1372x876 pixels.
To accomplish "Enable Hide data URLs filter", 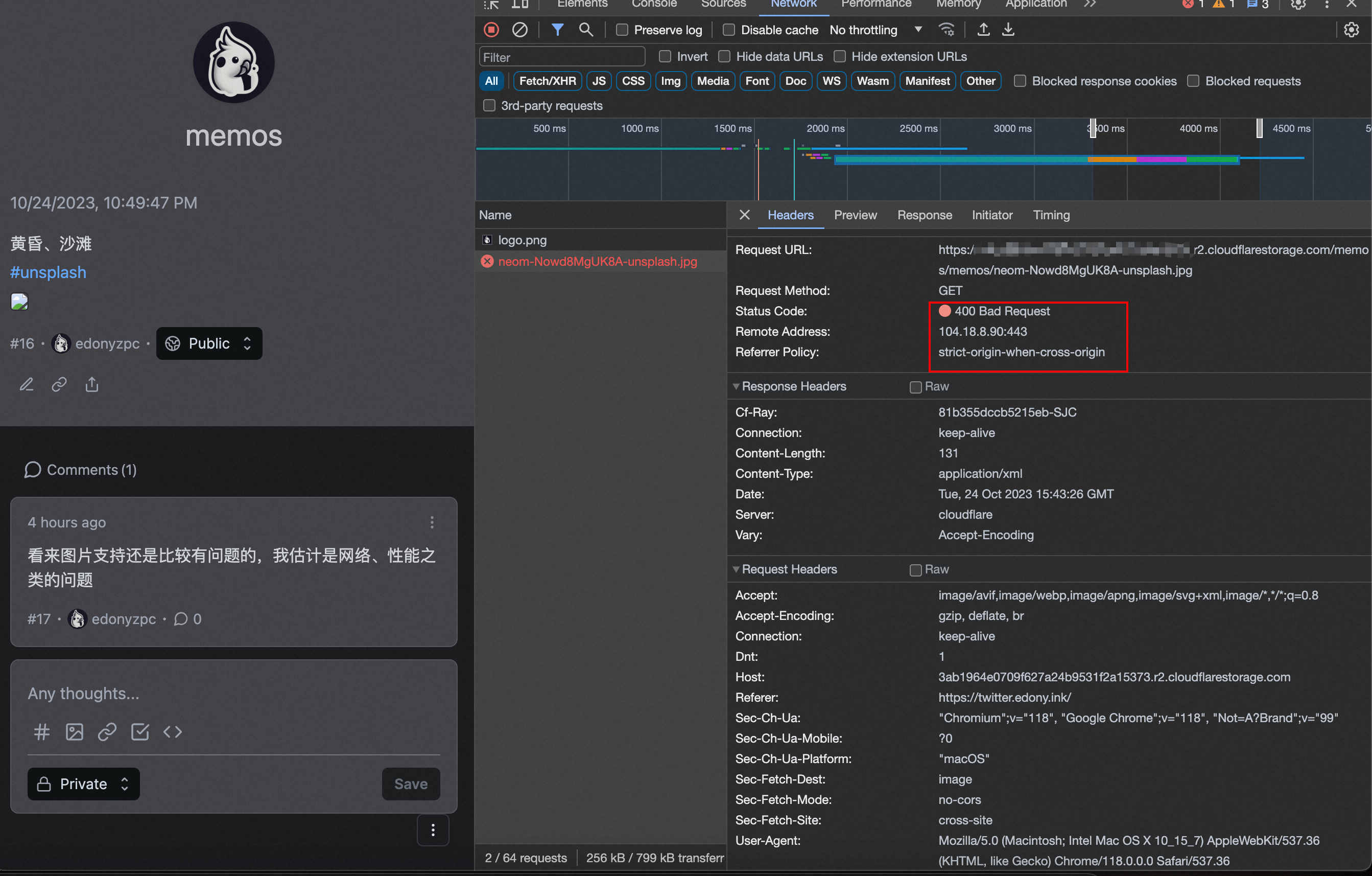I will coord(724,56).
